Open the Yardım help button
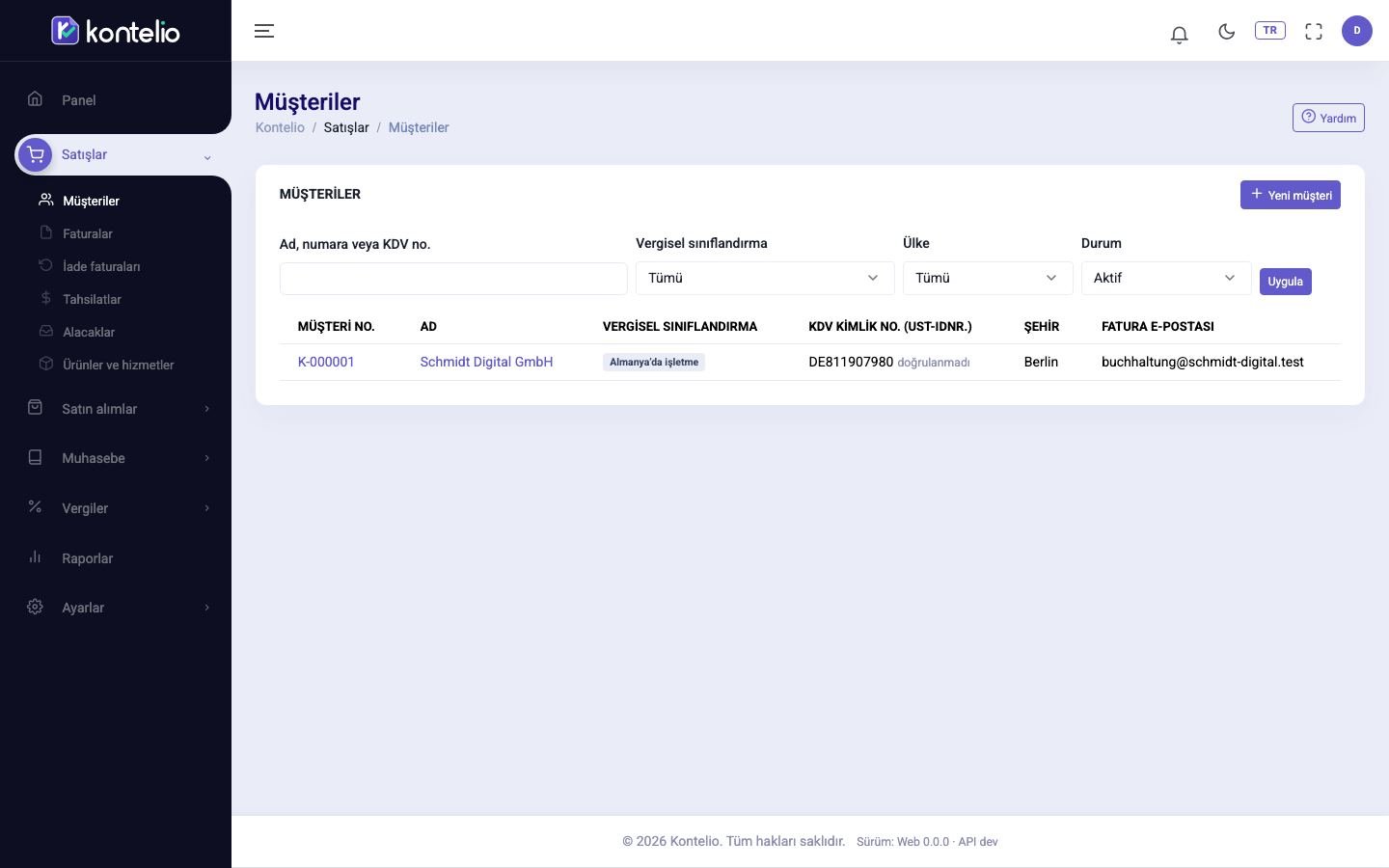 pyautogui.click(x=1328, y=118)
